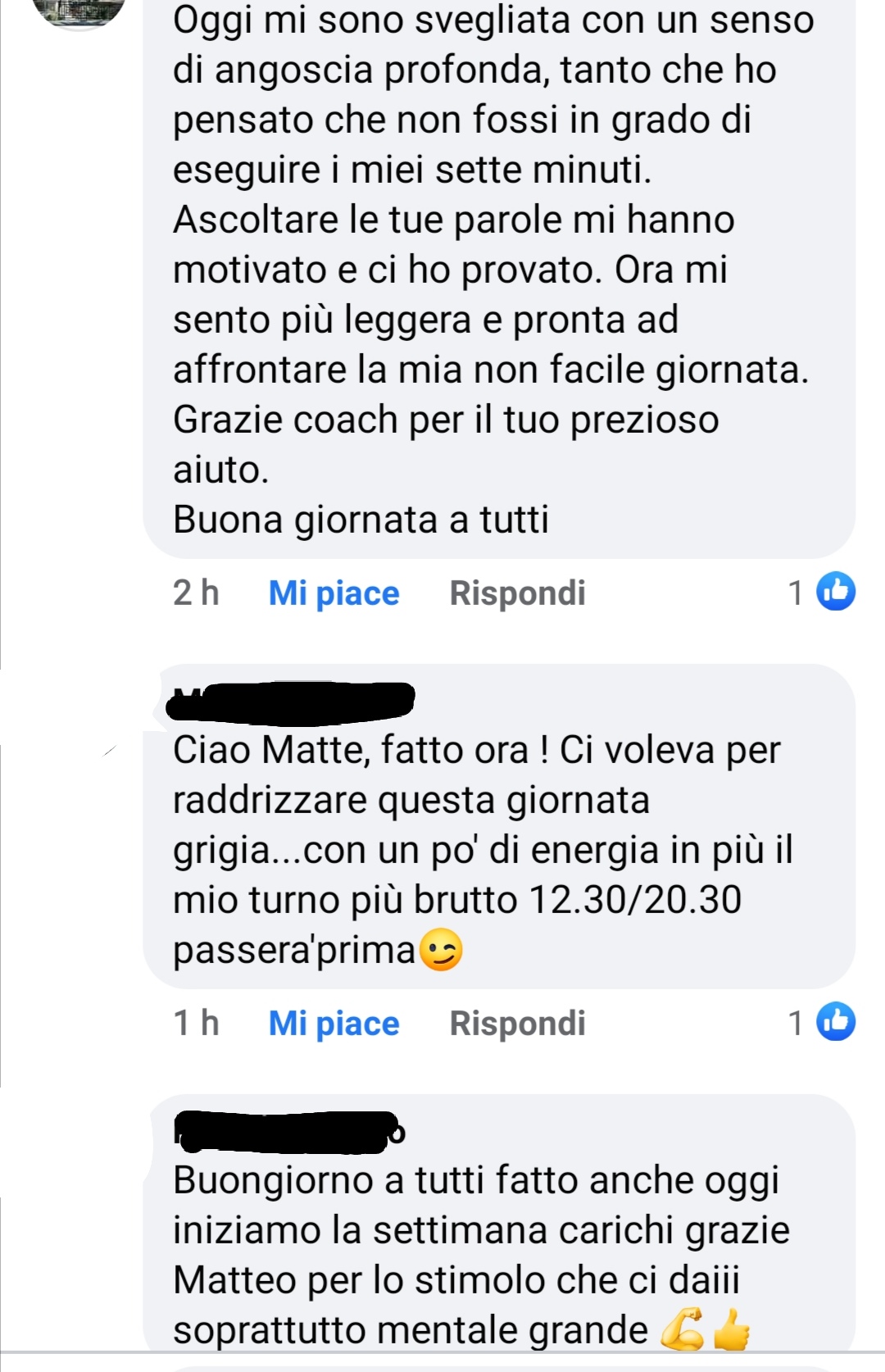Viewport: 885px width, 1372px height.
Task: Tap the flexed bicep emoji in the last comment
Action: click(682, 1329)
